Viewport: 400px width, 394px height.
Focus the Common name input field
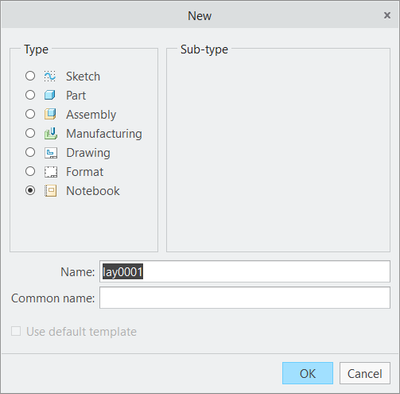pos(245,298)
